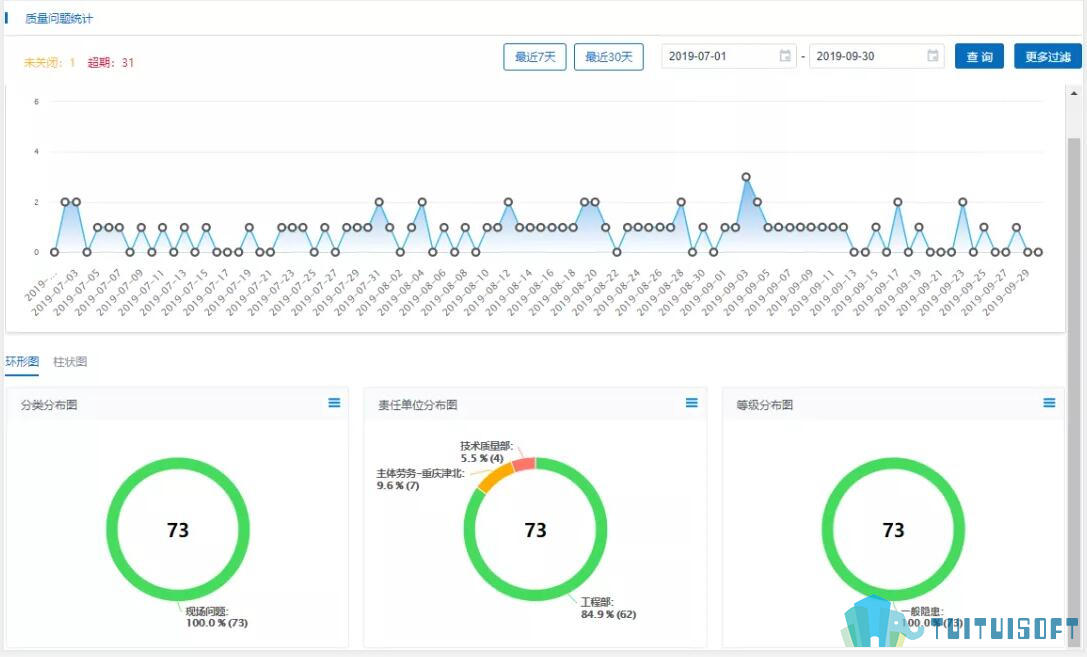
Task: Switch to the 环形图 tab
Action: coord(21,362)
